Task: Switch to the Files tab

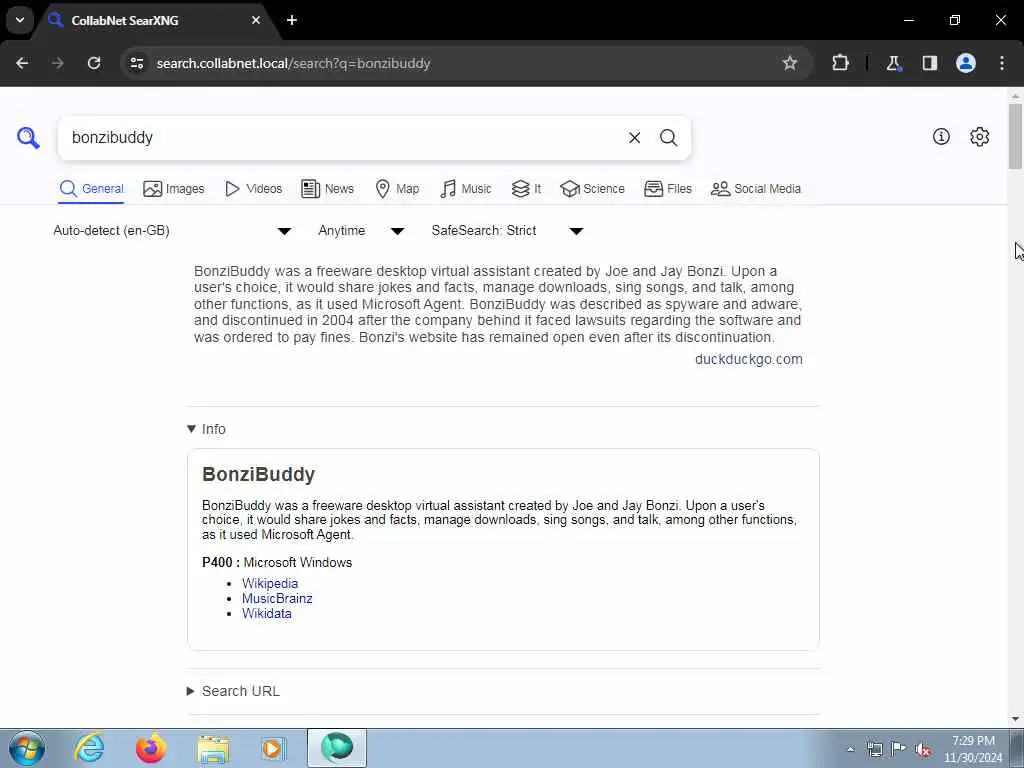Action: click(667, 189)
